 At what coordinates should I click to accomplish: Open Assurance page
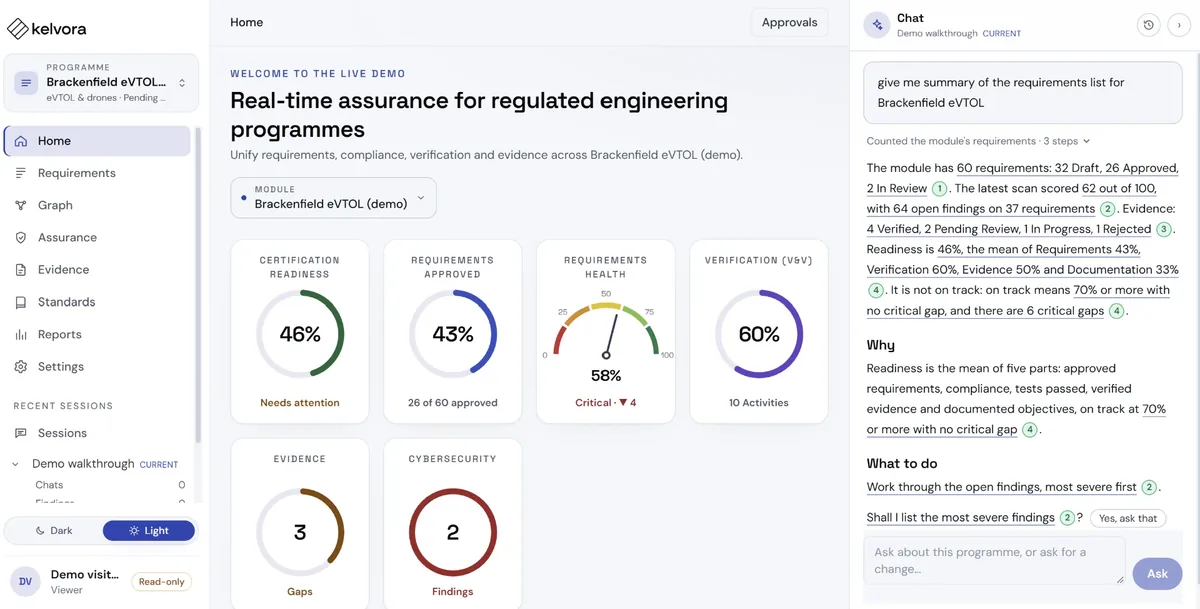click(97, 237)
